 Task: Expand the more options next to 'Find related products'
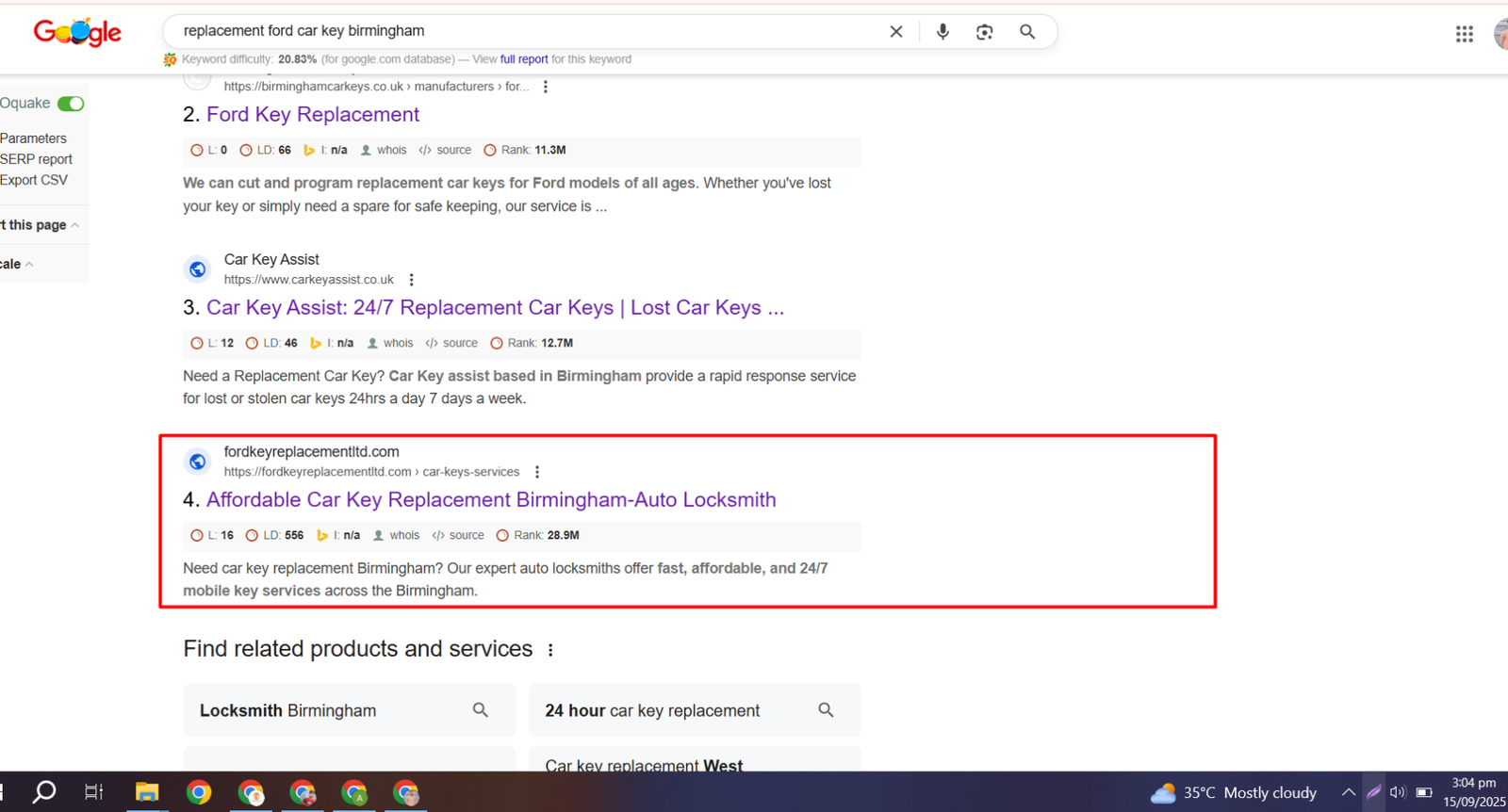pyautogui.click(x=550, y=650)
